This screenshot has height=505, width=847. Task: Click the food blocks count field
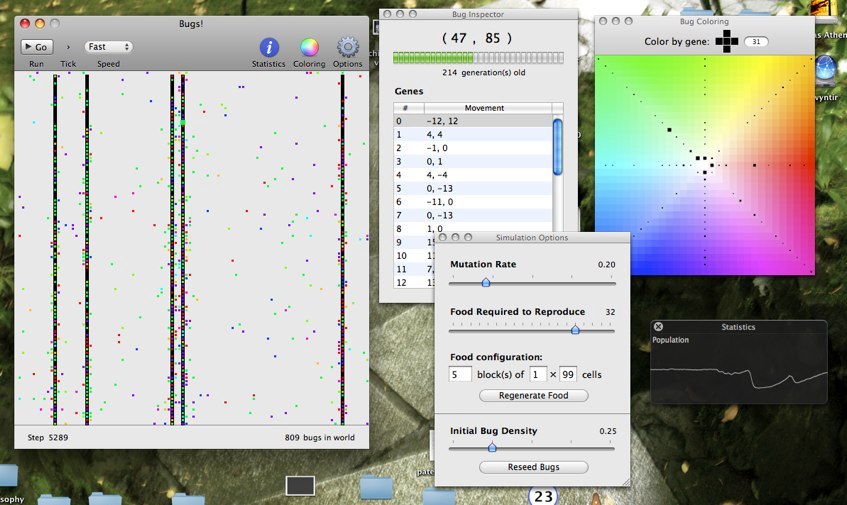[x=460, y=374]
